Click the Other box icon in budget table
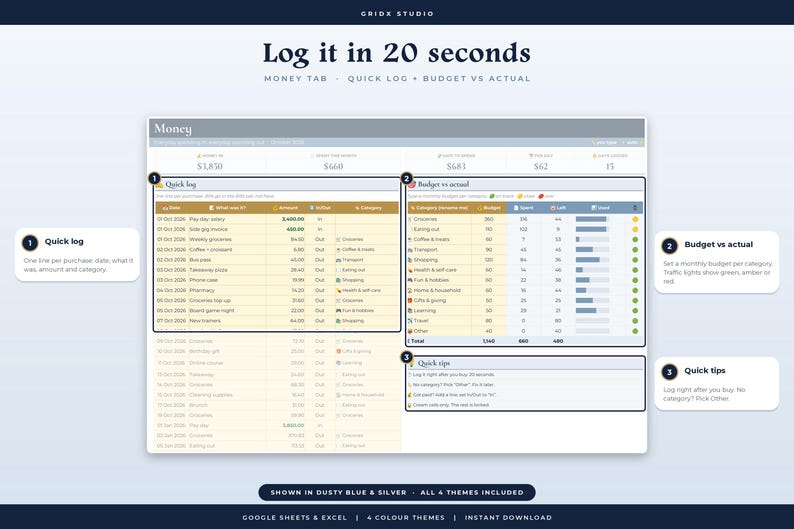Image resolution: width=794 pixels, height=529 pixels. pos(410,331)
